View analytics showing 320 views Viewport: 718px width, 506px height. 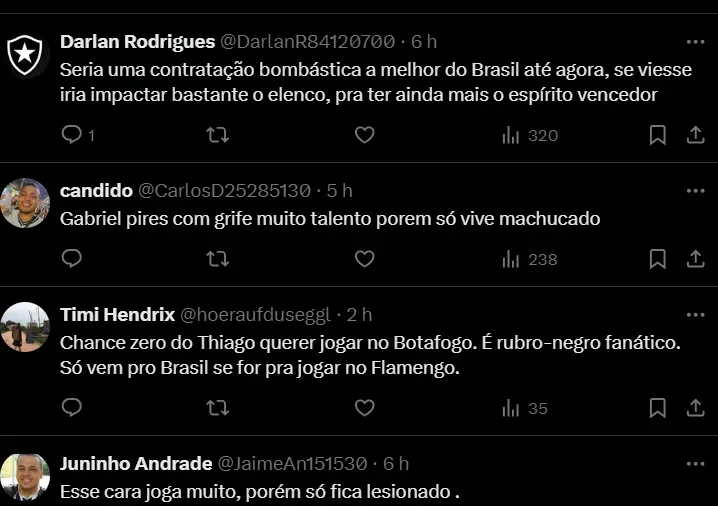(530, 135)
